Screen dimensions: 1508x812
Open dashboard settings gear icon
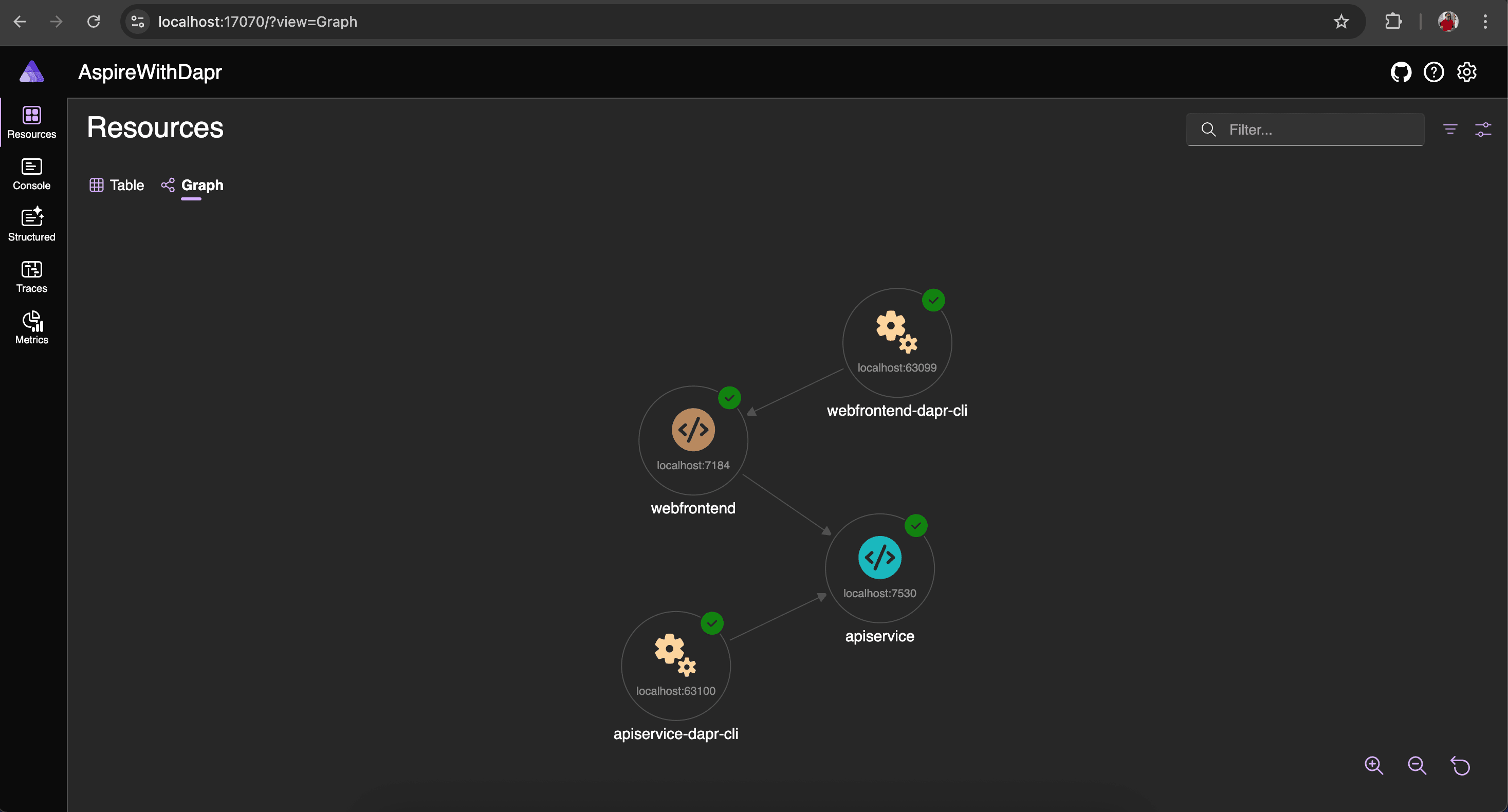(x=1466, y=72)
